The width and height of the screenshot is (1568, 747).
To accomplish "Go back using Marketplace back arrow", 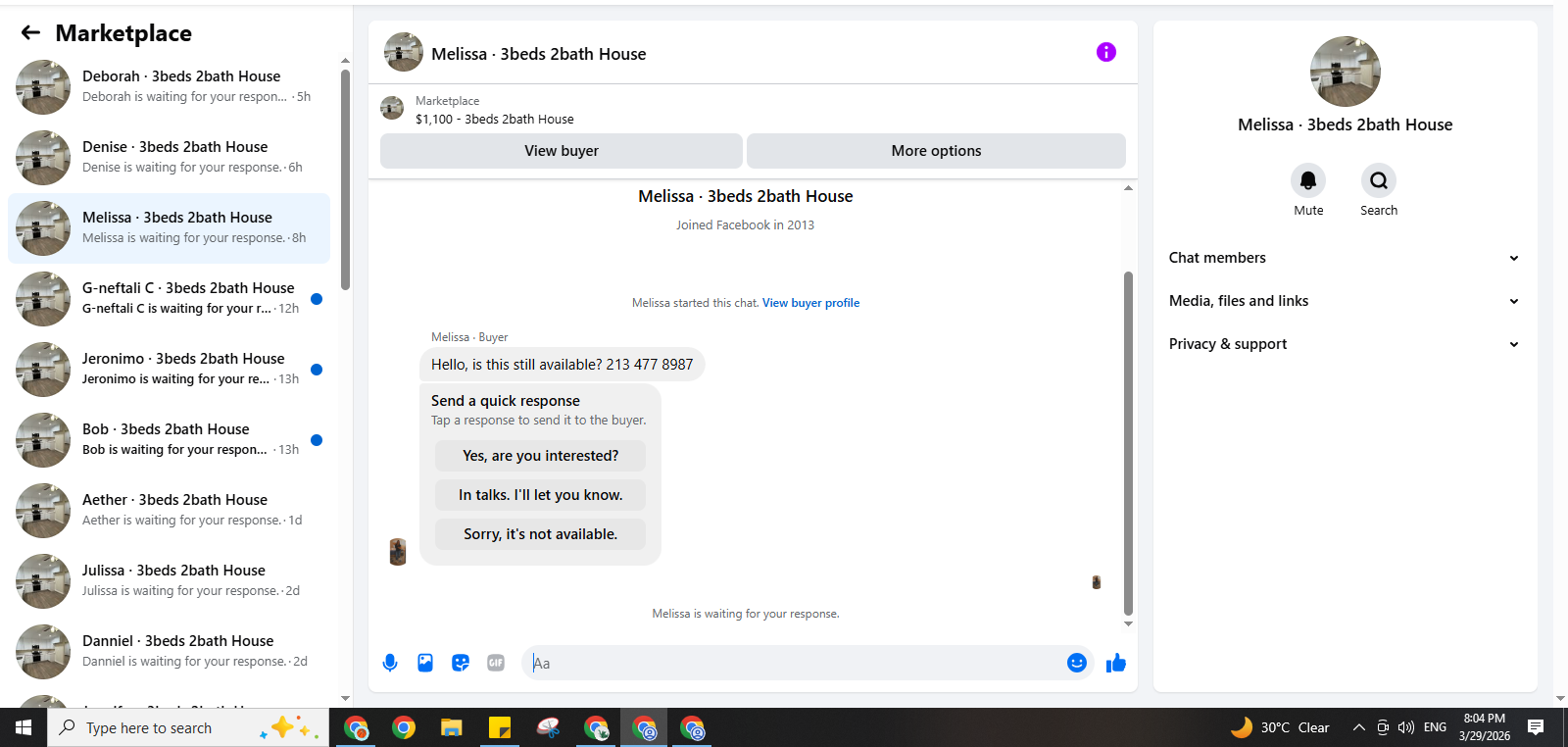I will (x=30, y=32).
